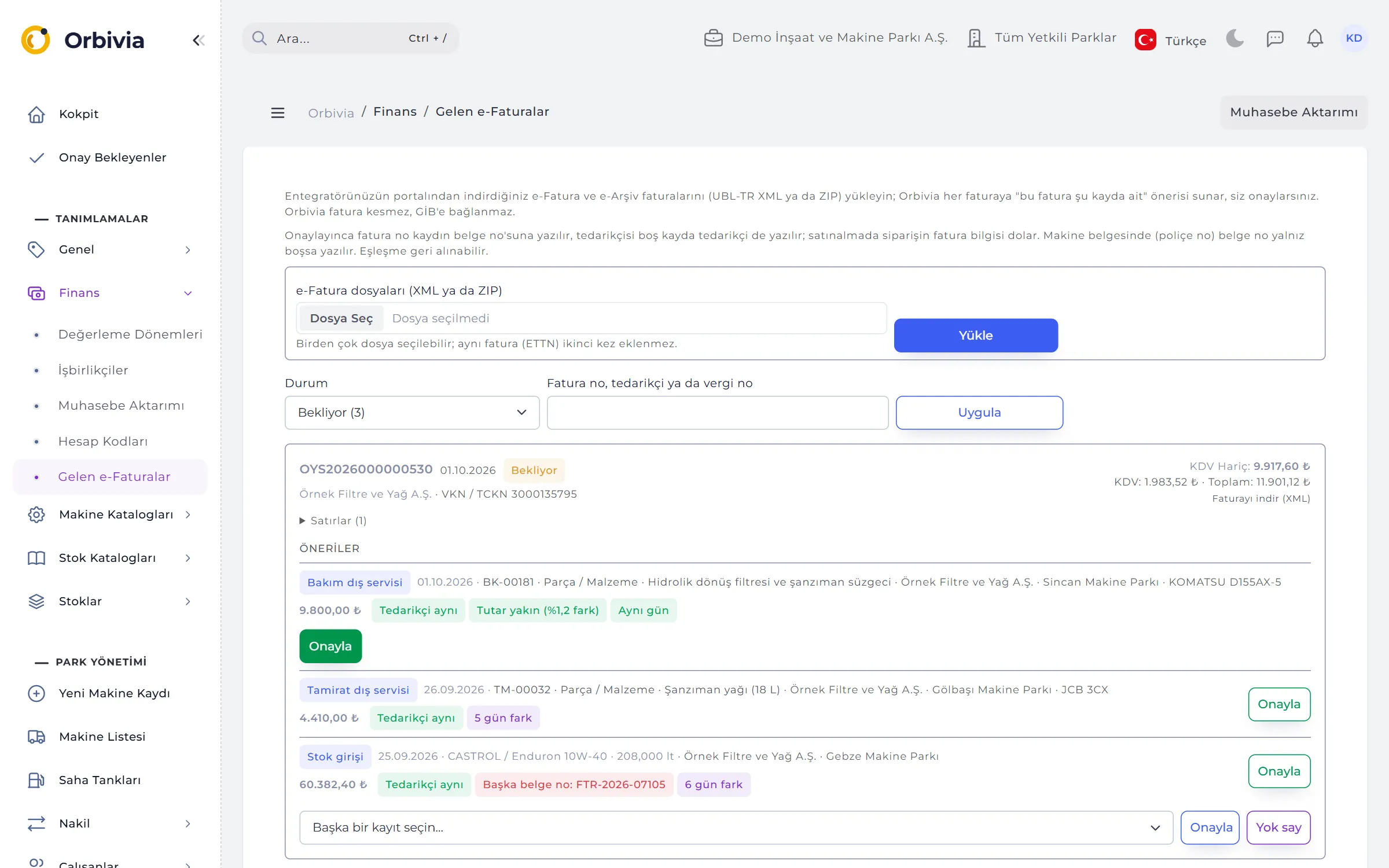
Task: Expand Makine Katalogları menu
Action: tap(110, 514)
